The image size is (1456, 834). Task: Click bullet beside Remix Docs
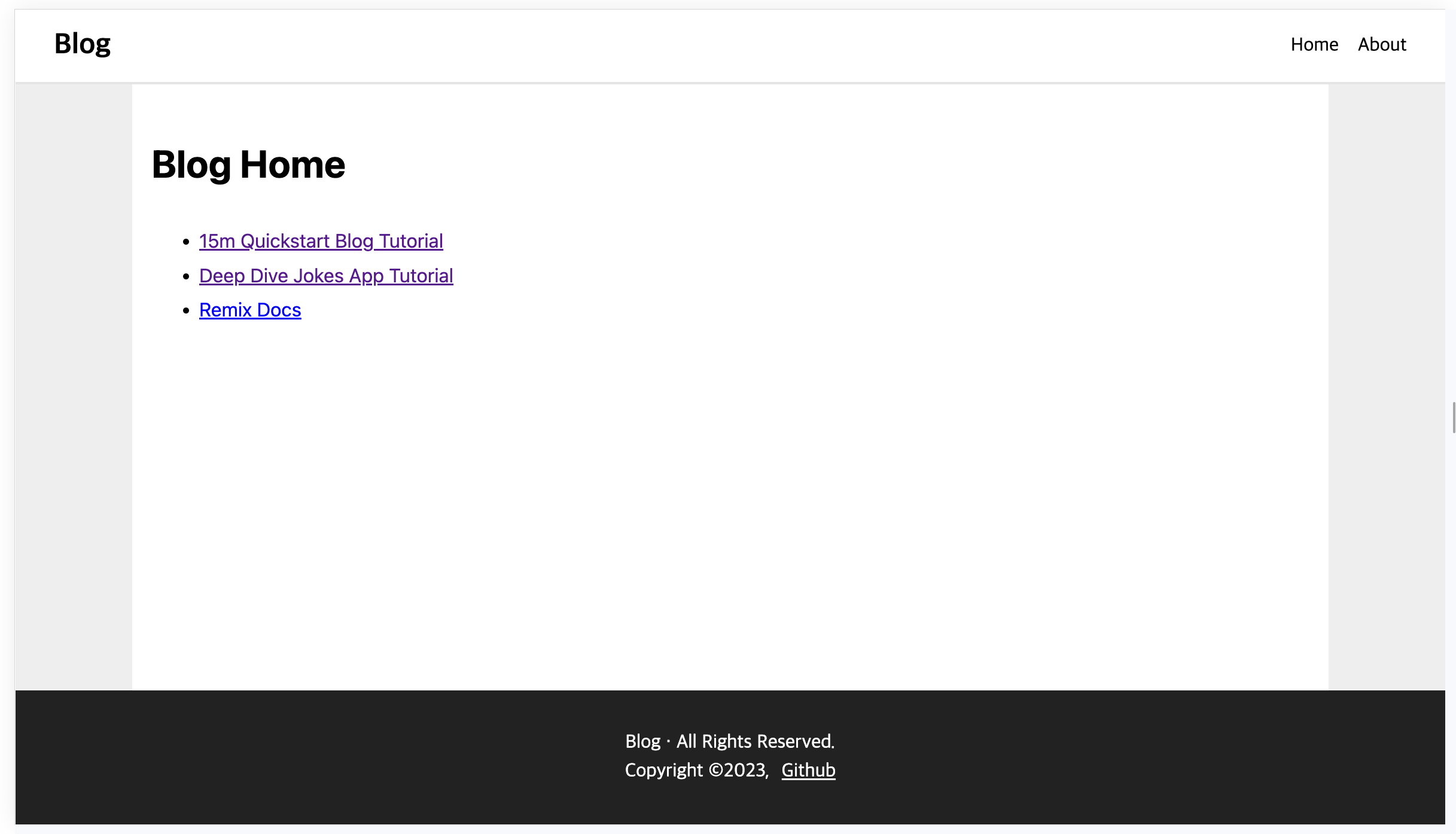[186, 311]
